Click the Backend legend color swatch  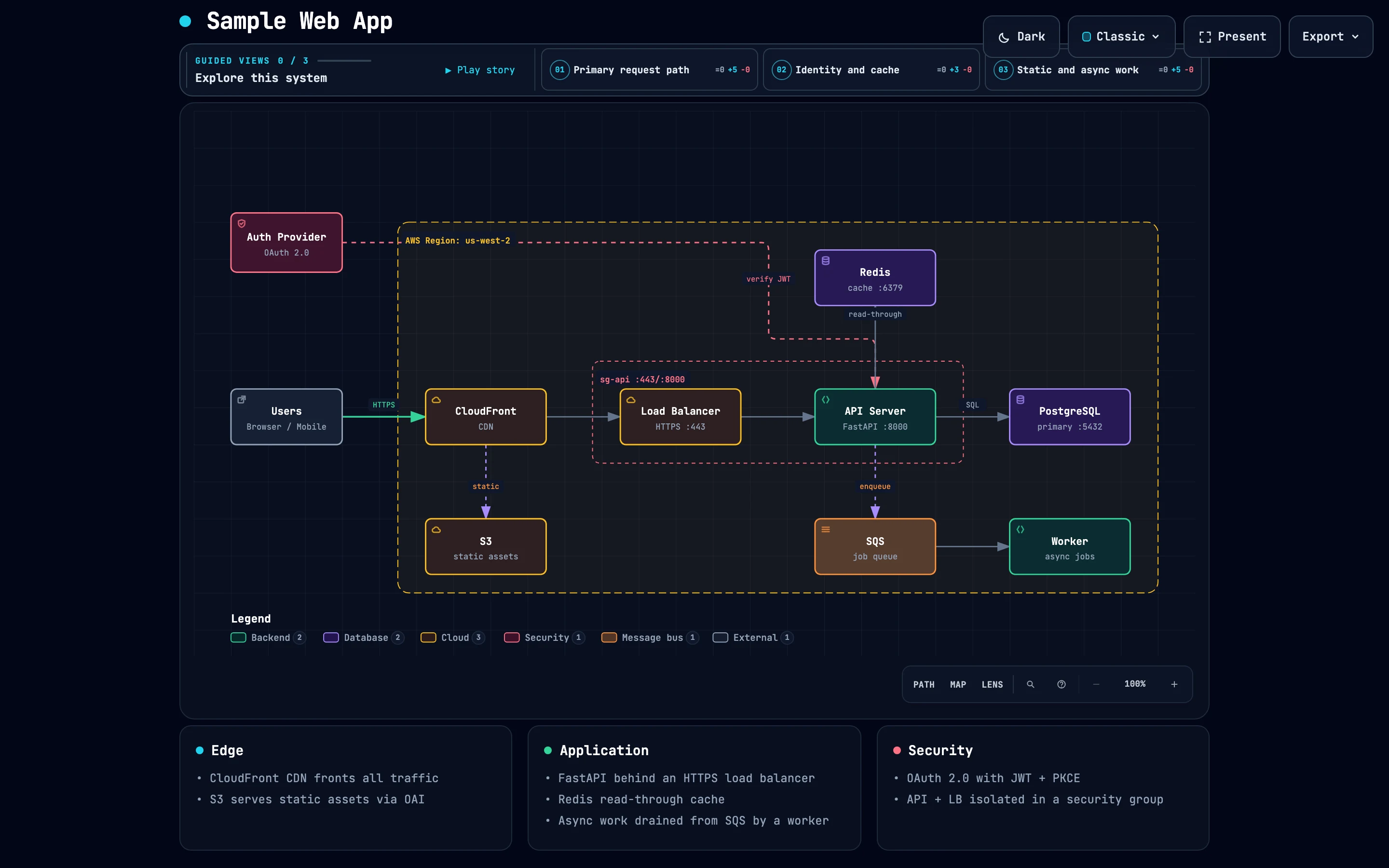238,638
